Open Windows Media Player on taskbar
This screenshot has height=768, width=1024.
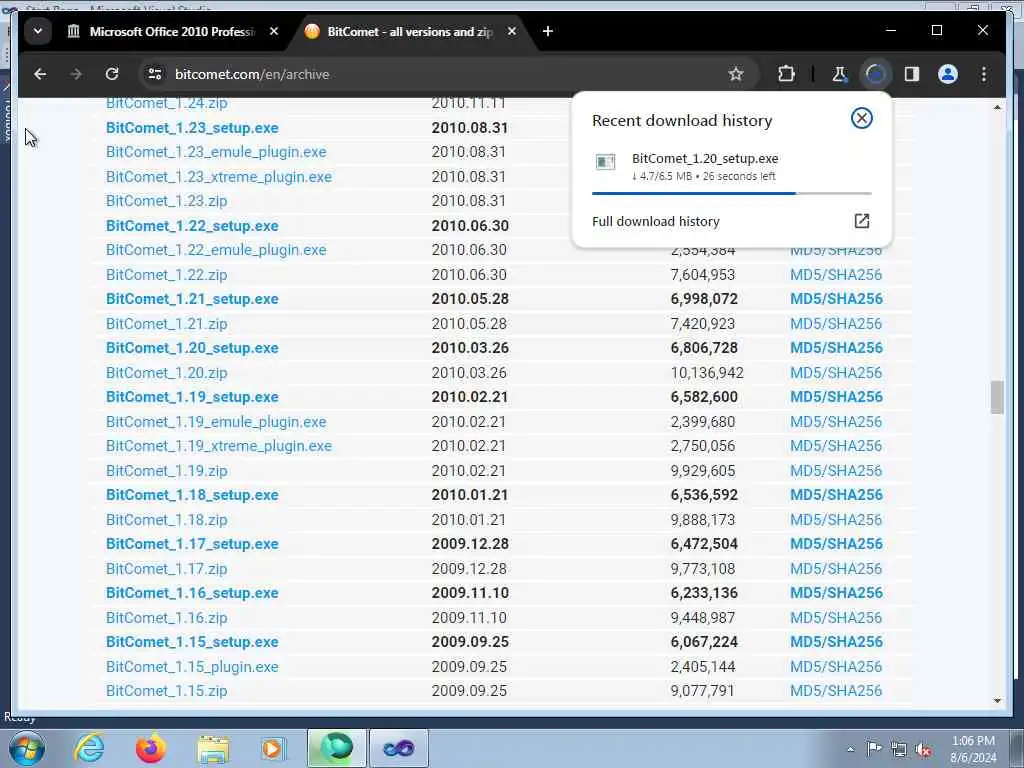click(x=274, y=748)
